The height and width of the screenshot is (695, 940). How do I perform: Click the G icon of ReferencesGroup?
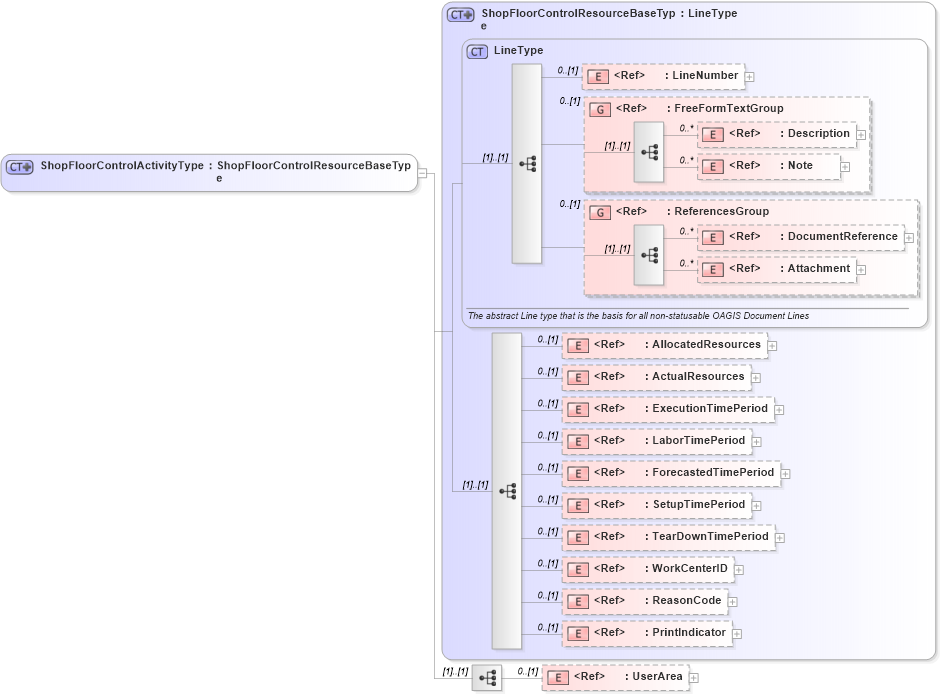[x=599, y=211]
